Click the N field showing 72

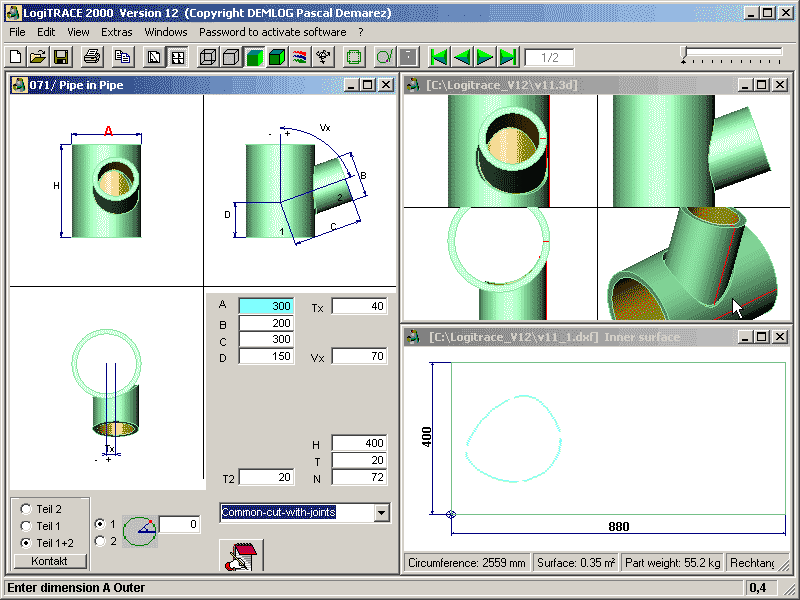click(x=359, y=477)
